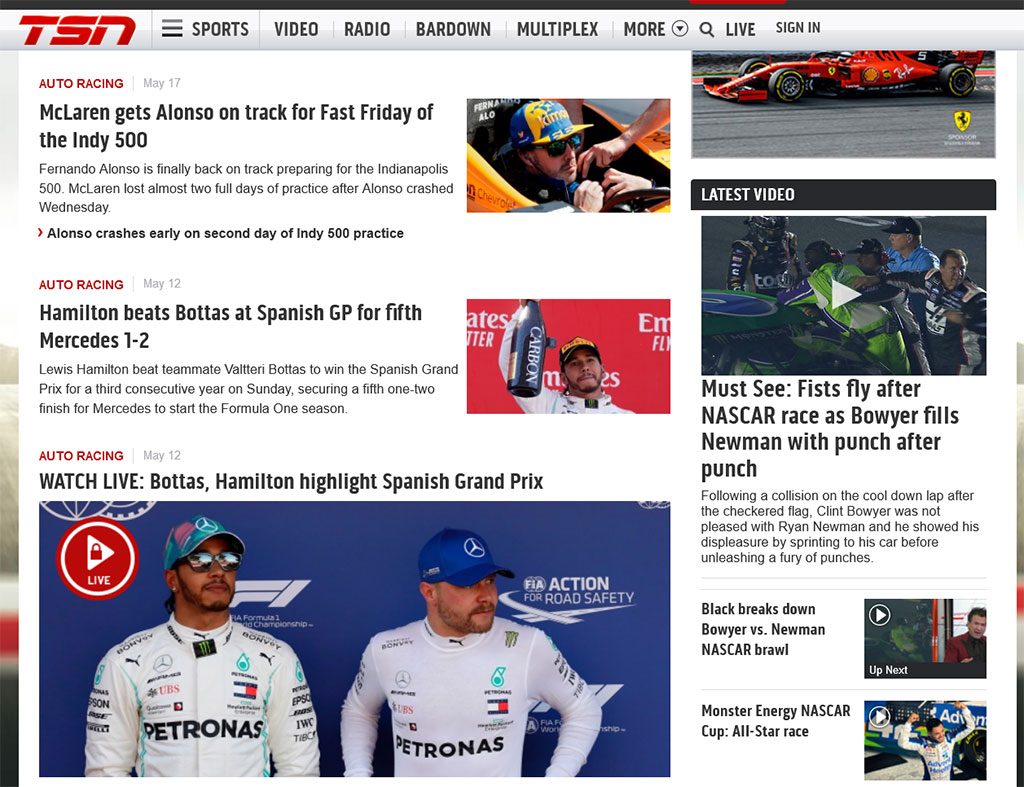The width and height of the screenshot is (1024, 787).
Task: Click the search magnifier icon
Action: tap(706, 29)
